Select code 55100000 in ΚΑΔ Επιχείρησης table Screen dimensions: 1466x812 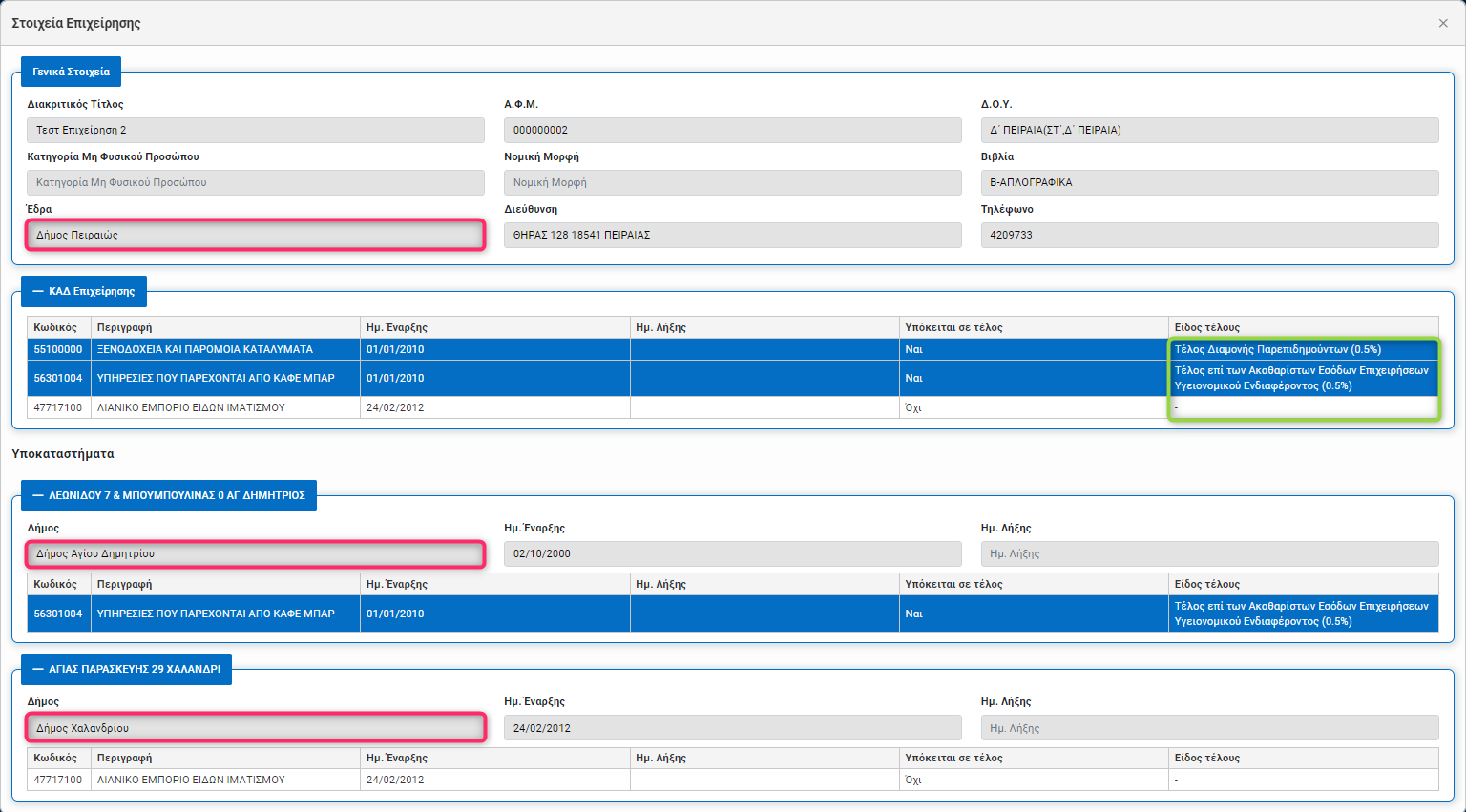tap(59, 349)
